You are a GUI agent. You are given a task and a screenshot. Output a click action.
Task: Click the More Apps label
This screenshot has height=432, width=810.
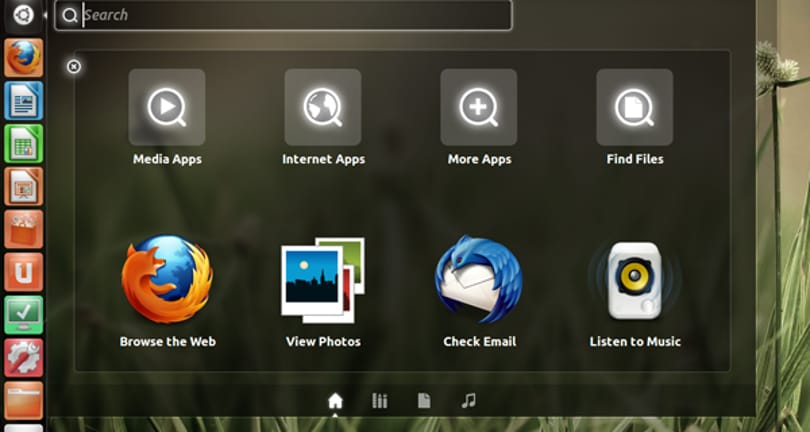click(479, 159)
